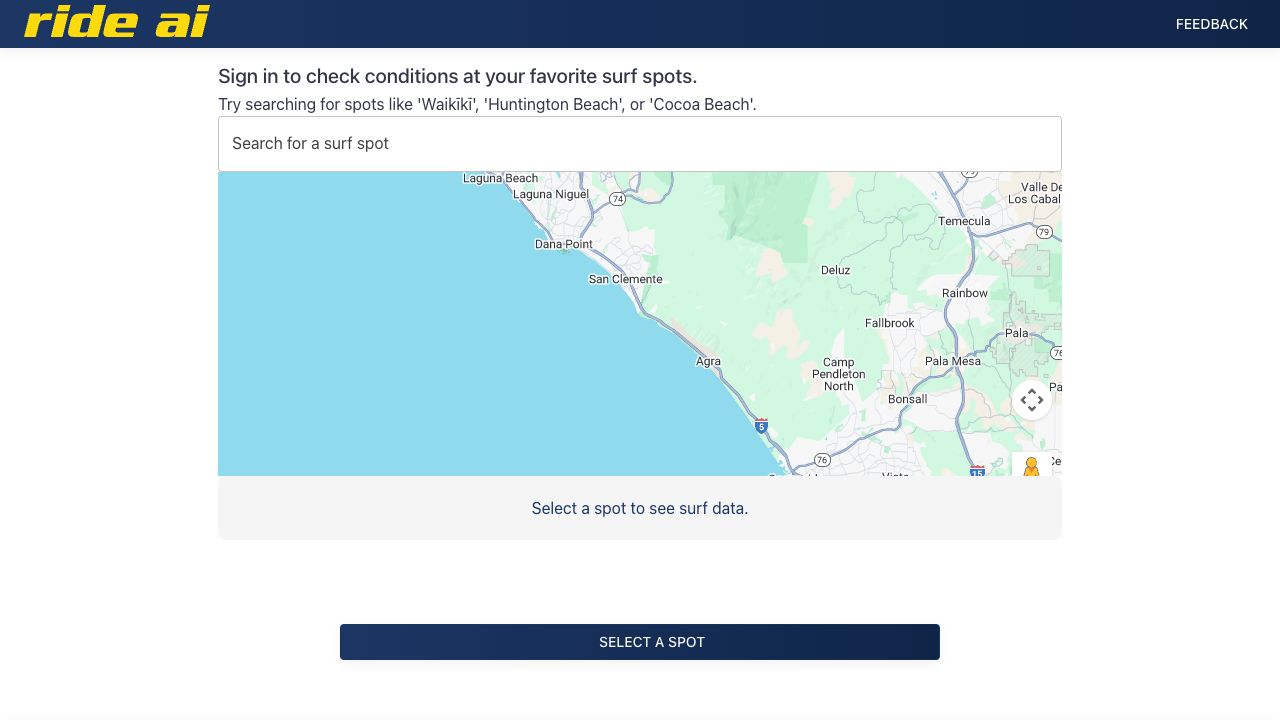This screenshot has width=1280, height=720.
Task: Click Temecula on the map
Action: pos(964,221)
